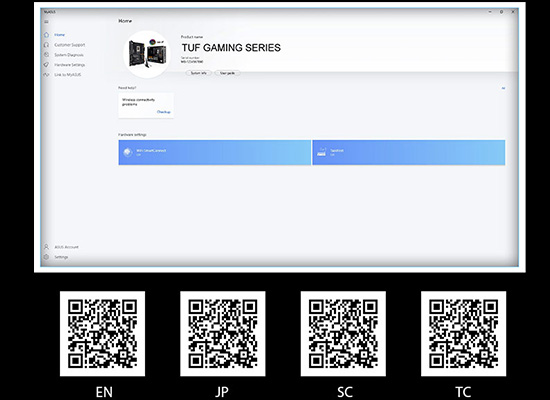Click the Serial number label text
The height and width of the screenshot is (400, 550).
click(x=190, y=58)
